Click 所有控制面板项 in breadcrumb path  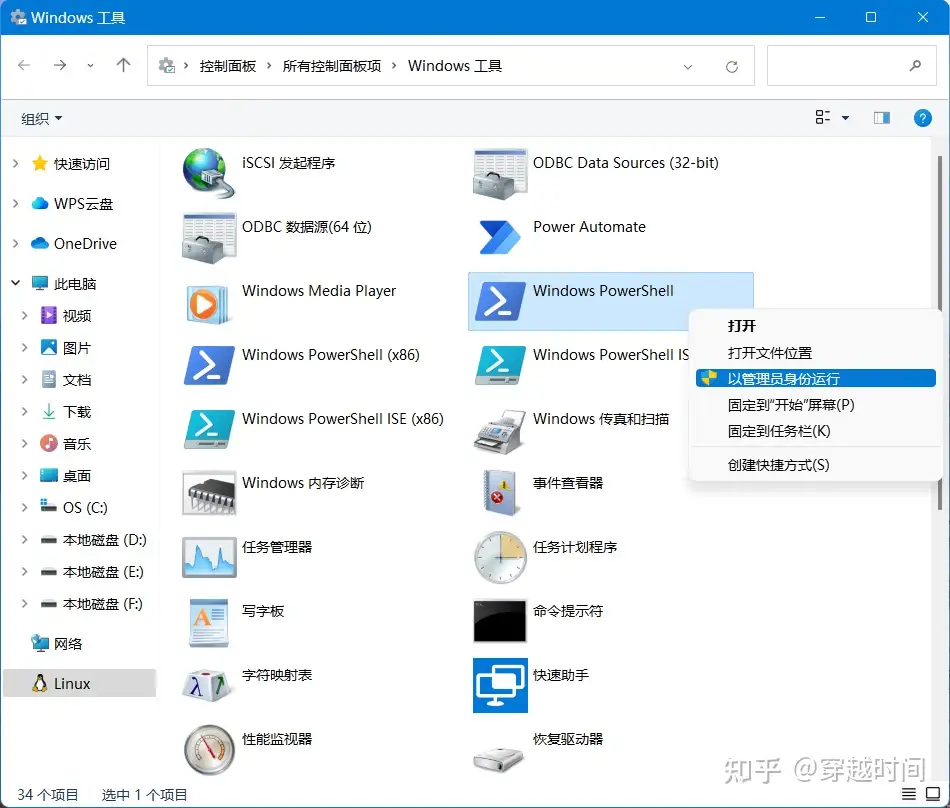[x=332, y=66]
